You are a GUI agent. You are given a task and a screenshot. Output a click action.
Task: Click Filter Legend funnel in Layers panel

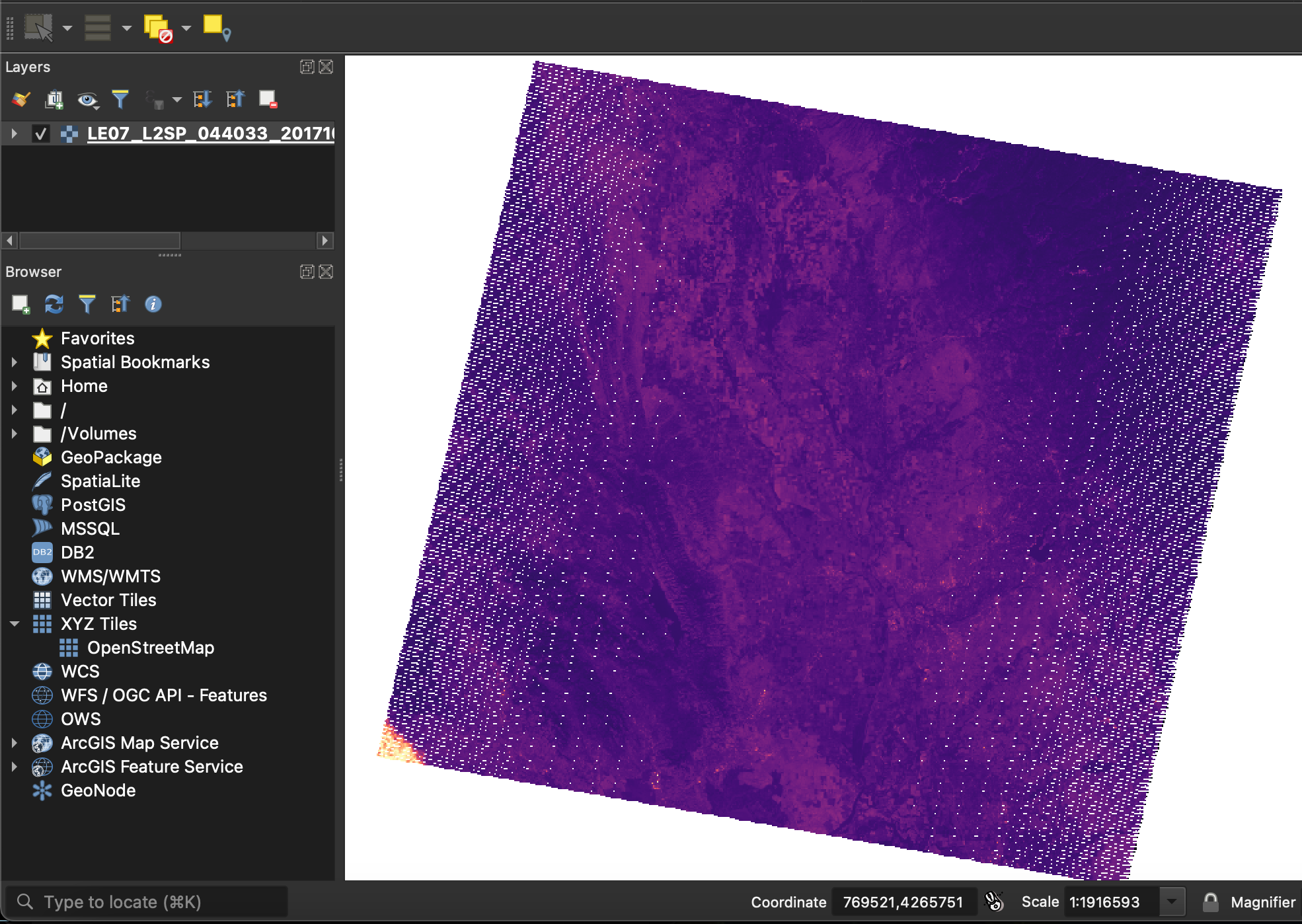pos(120,99)
